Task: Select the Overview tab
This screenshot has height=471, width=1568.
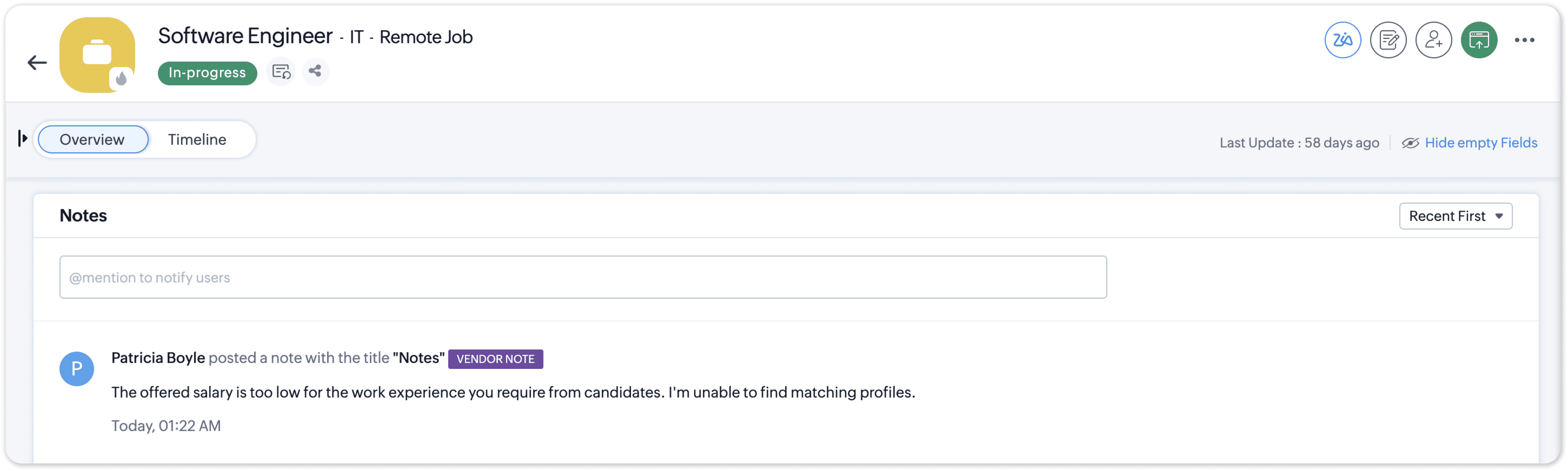Action: tap(93, 139)
